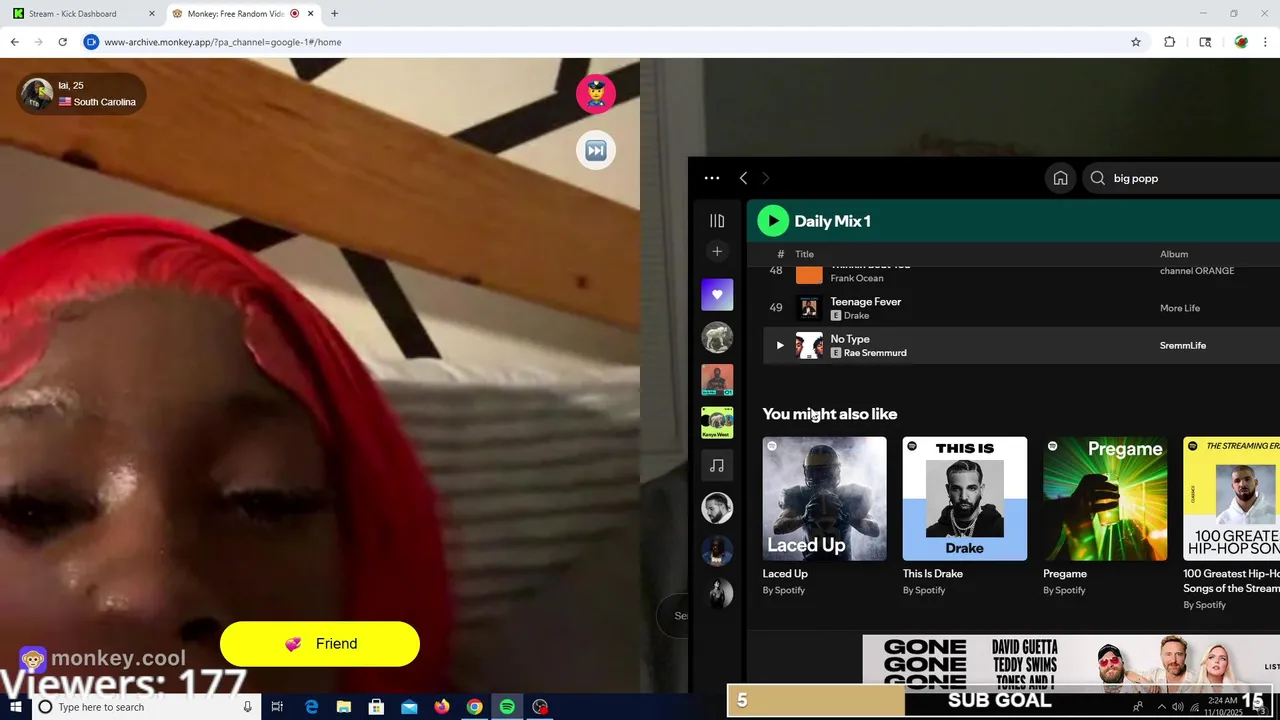The width and height of the screenshot is (1280, 720).
Task: Click the Spotify search field with 'big popp'
Action: [1182, 178]
